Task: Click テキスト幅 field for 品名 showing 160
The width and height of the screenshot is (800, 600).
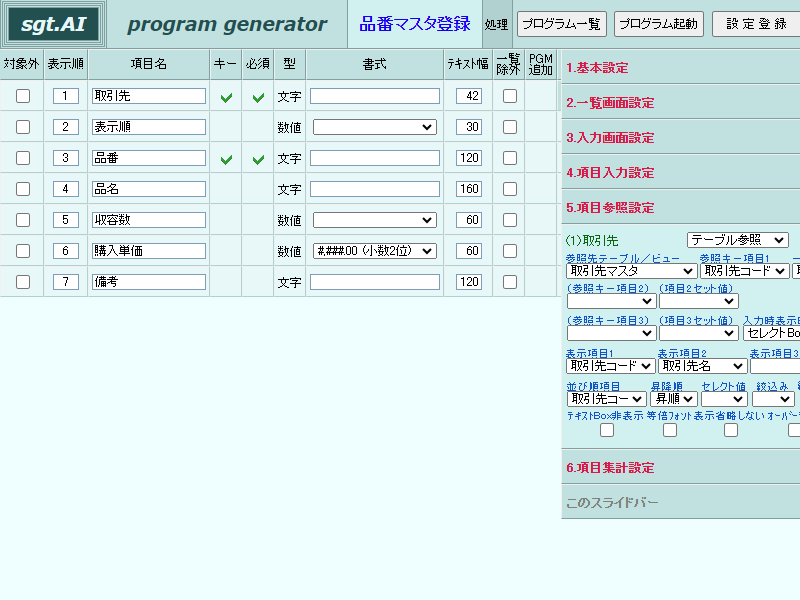Action: pos(469,189)
